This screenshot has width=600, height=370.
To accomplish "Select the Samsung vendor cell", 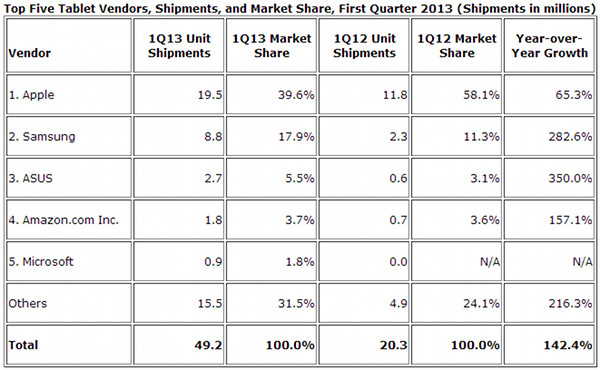I will [x=69, y=136].
